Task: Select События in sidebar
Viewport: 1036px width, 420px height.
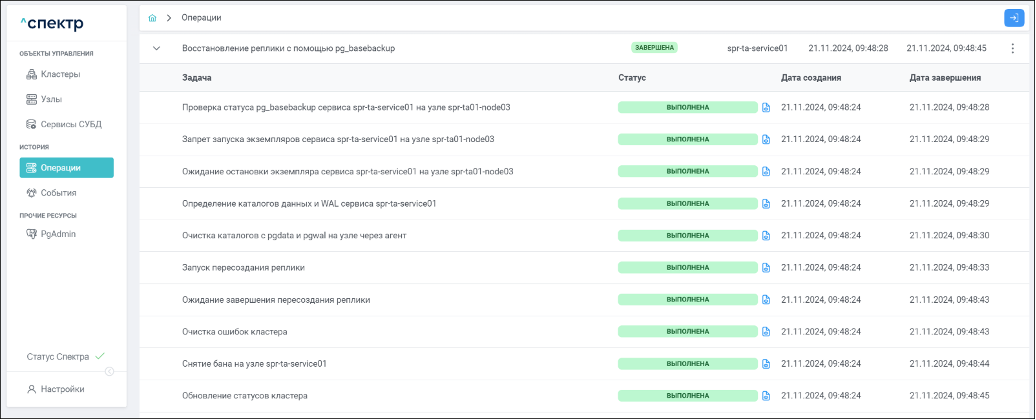Action: tap(58, 192)
